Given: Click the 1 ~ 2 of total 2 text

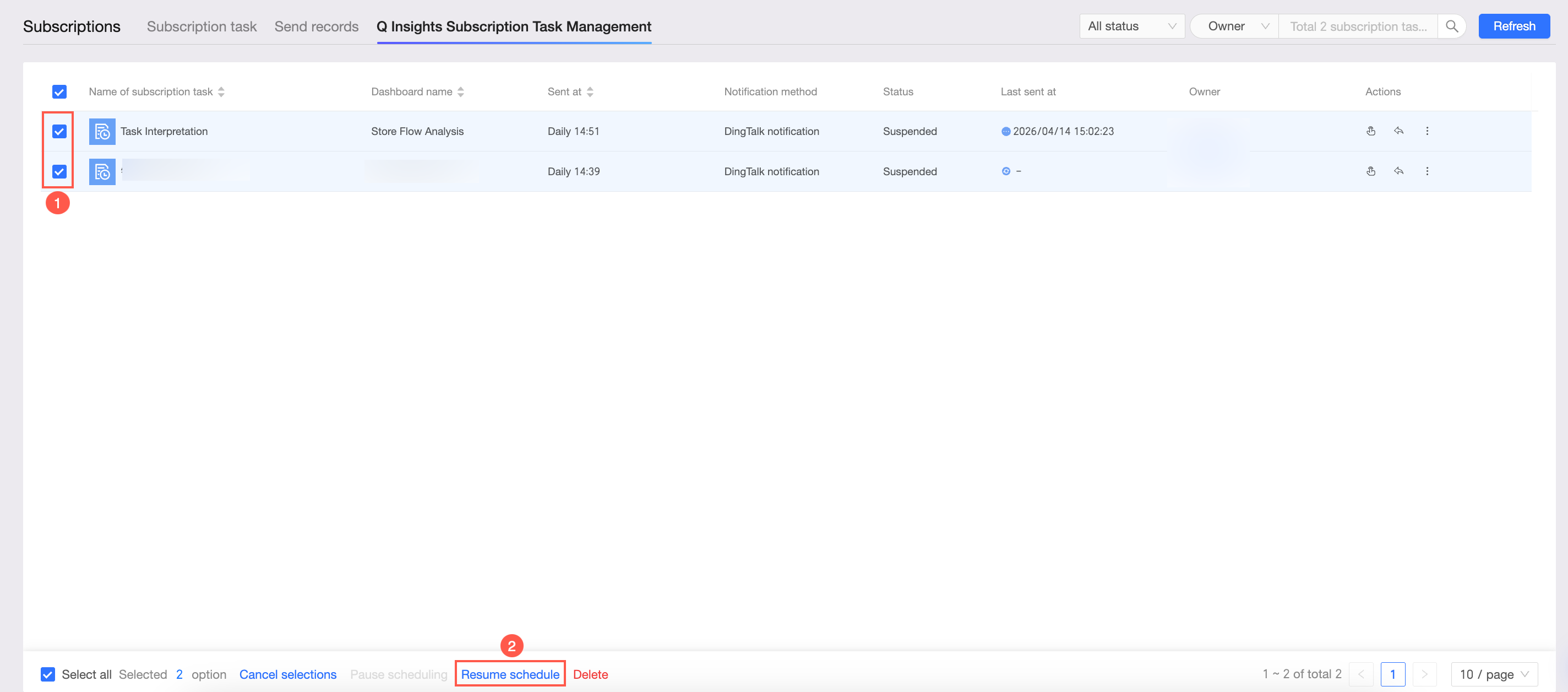Looking at the screenshot, I should pyautogui.click(x=1302, y=674).
